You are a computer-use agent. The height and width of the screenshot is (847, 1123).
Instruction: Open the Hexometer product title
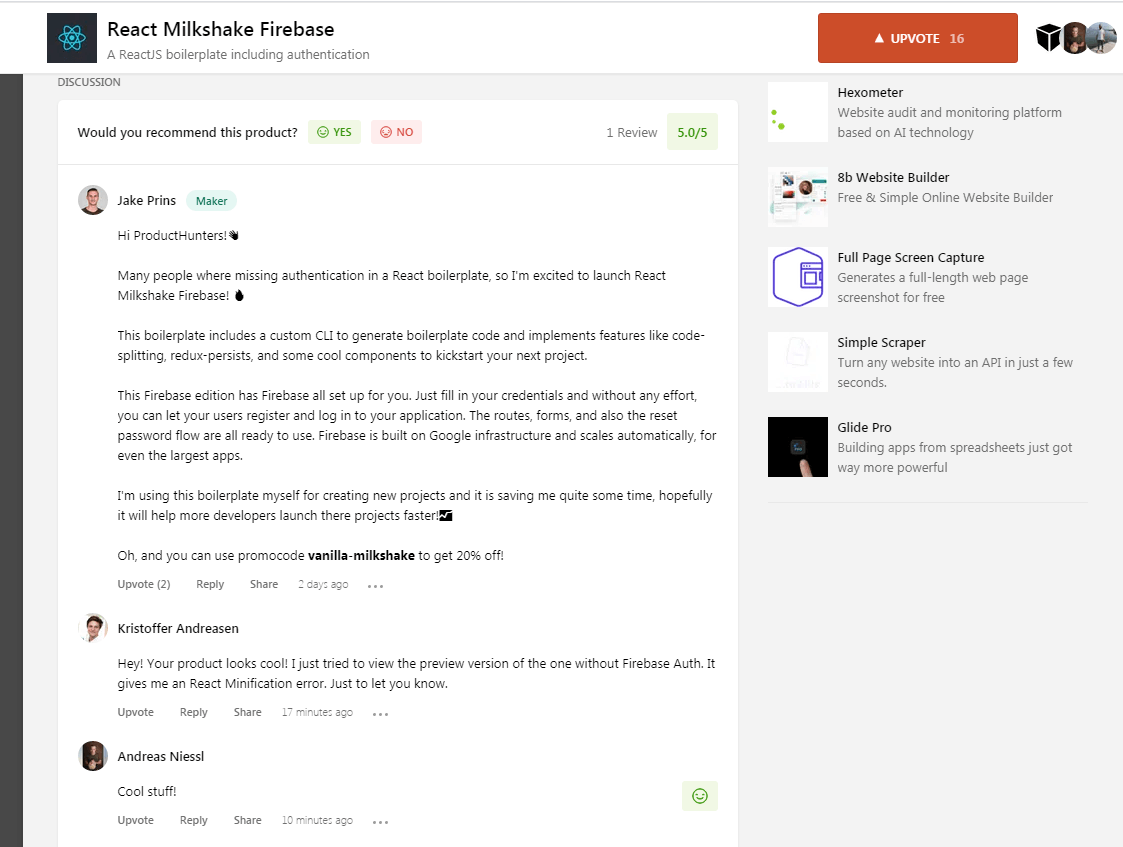point(870,92)
